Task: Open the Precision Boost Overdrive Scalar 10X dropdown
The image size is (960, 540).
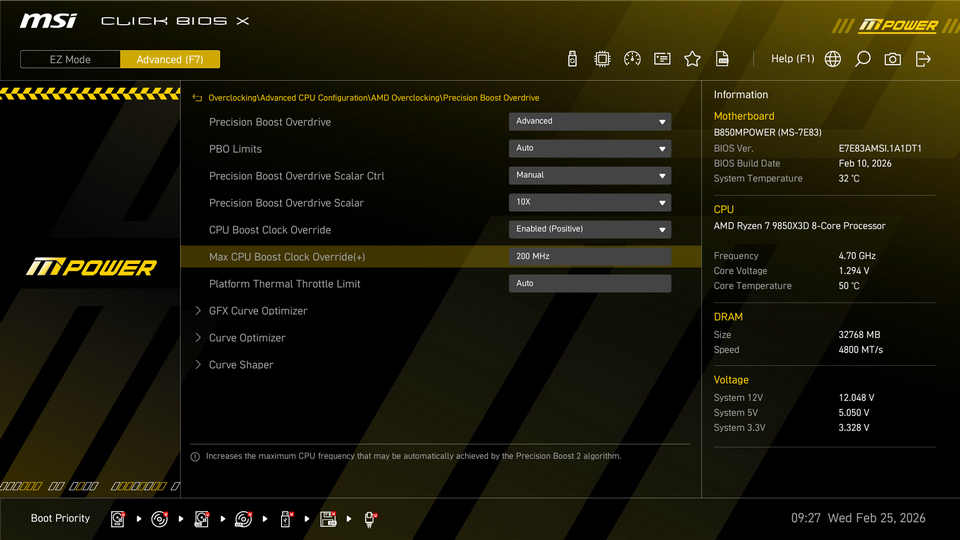Action: pos(590,202)
